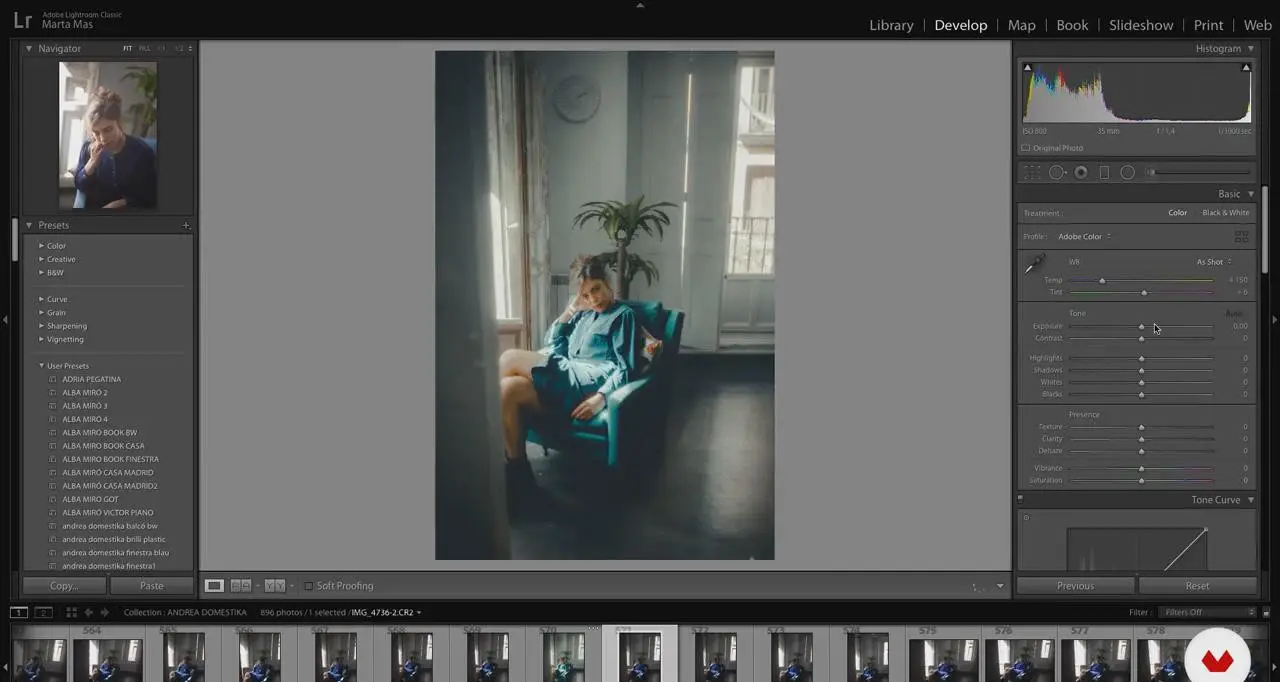Go to the Print module
This screenshot has width=1280, height=682.
tap(1208, 25)
